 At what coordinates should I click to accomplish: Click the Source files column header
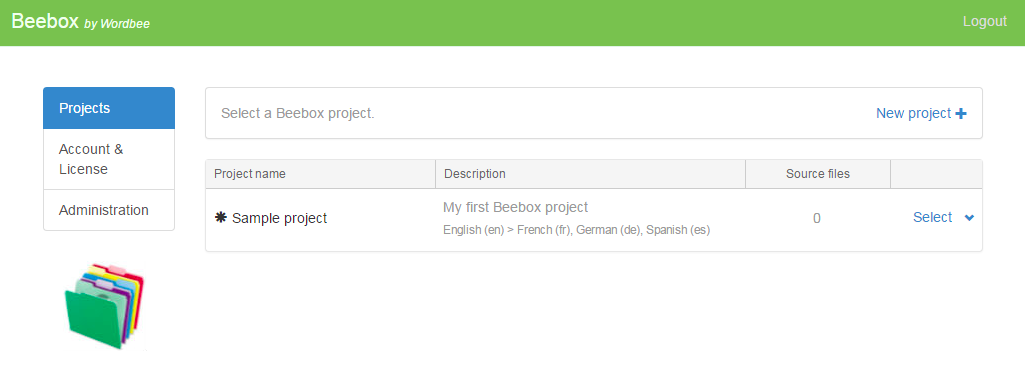point(818,174)
